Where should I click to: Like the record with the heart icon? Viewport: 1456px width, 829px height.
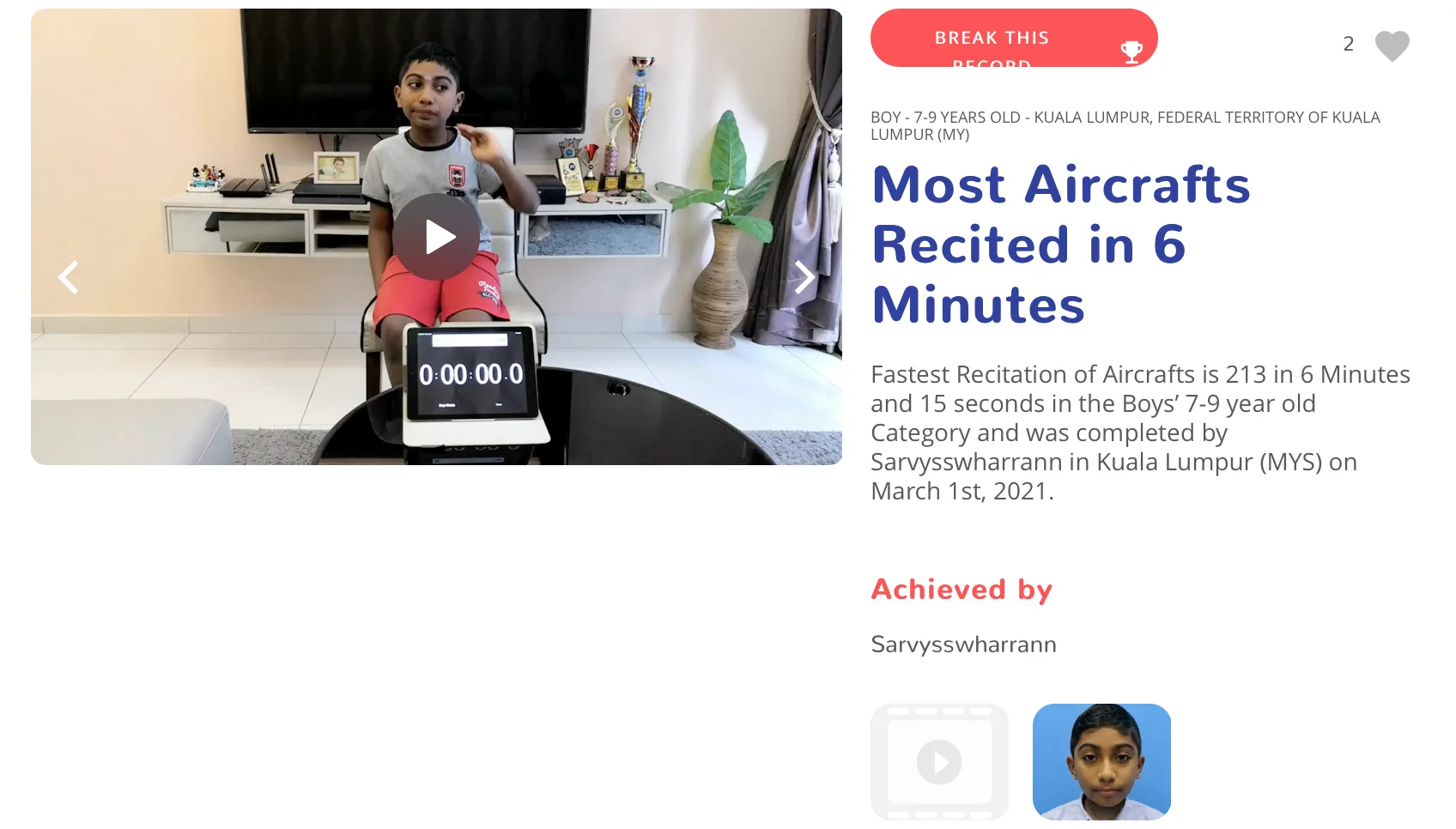tap(1392, 45)
